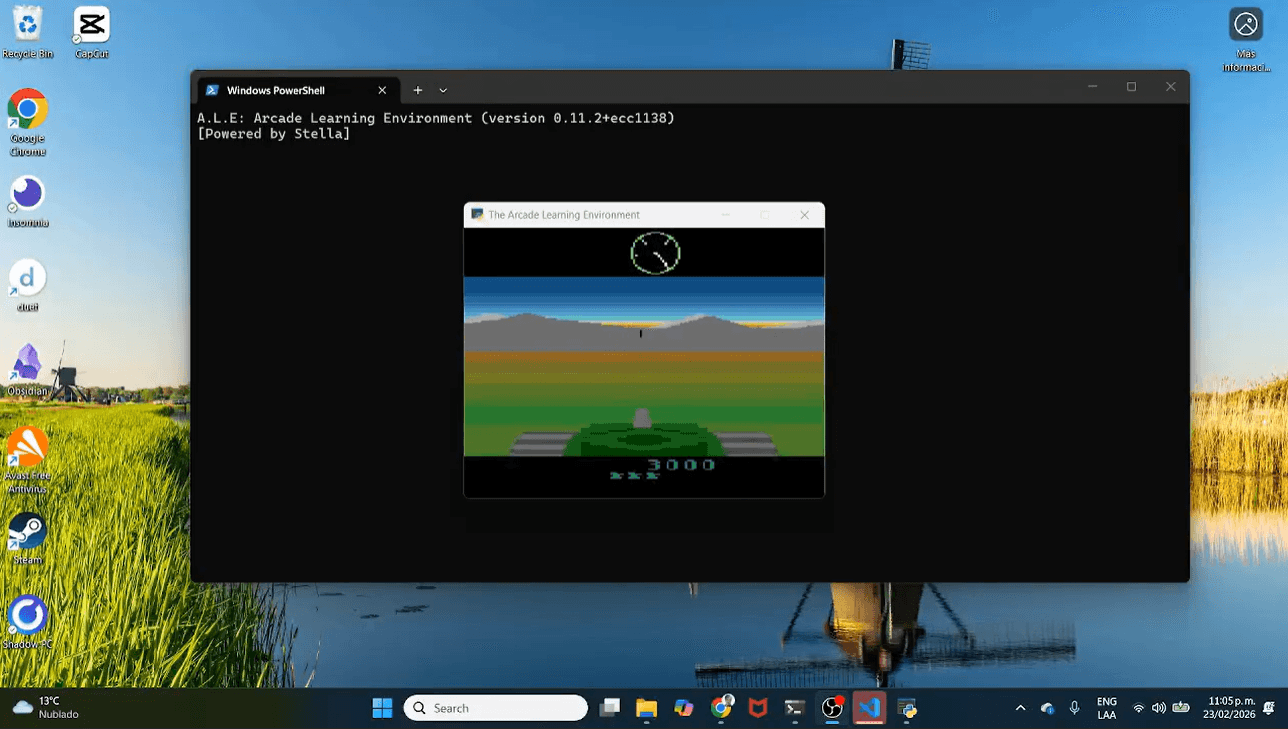The height and width of the screenshot is (729, 1288).
Task: Open the CapCut desktop shortcut
Action: point(91,32)
